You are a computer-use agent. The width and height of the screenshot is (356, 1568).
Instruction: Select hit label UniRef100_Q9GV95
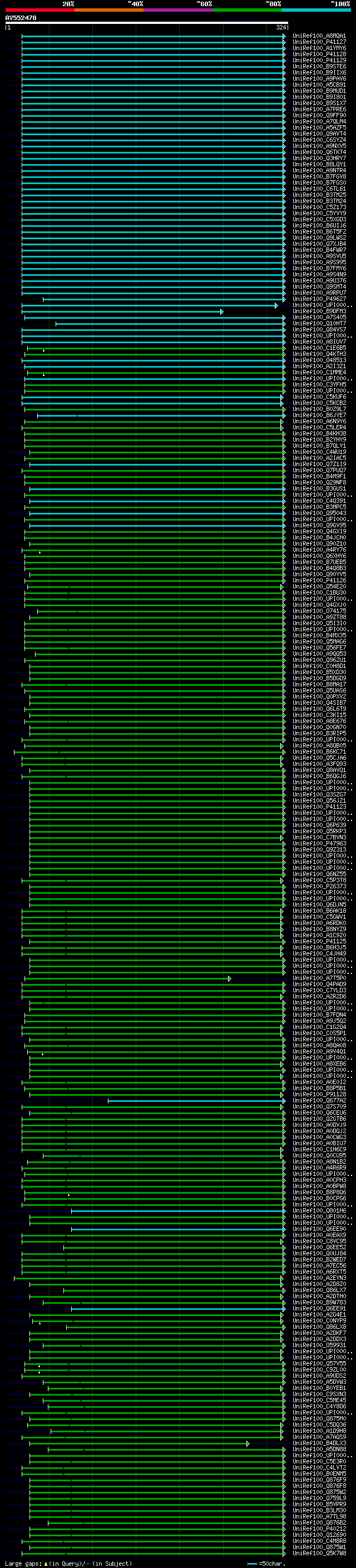319,525
